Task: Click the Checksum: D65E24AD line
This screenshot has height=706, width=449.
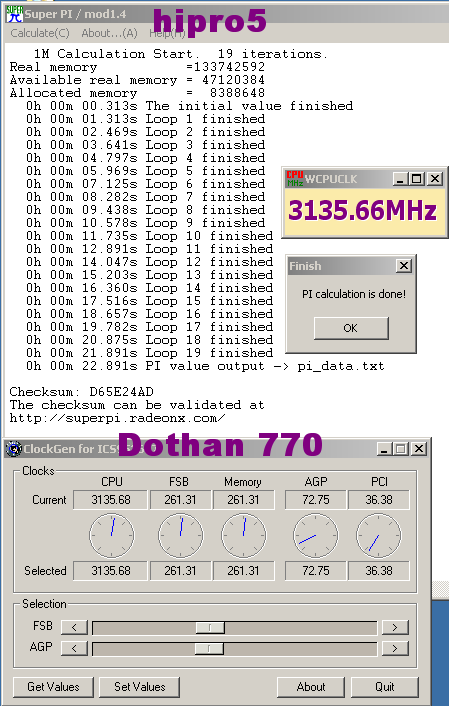Action: coord(82,392)
